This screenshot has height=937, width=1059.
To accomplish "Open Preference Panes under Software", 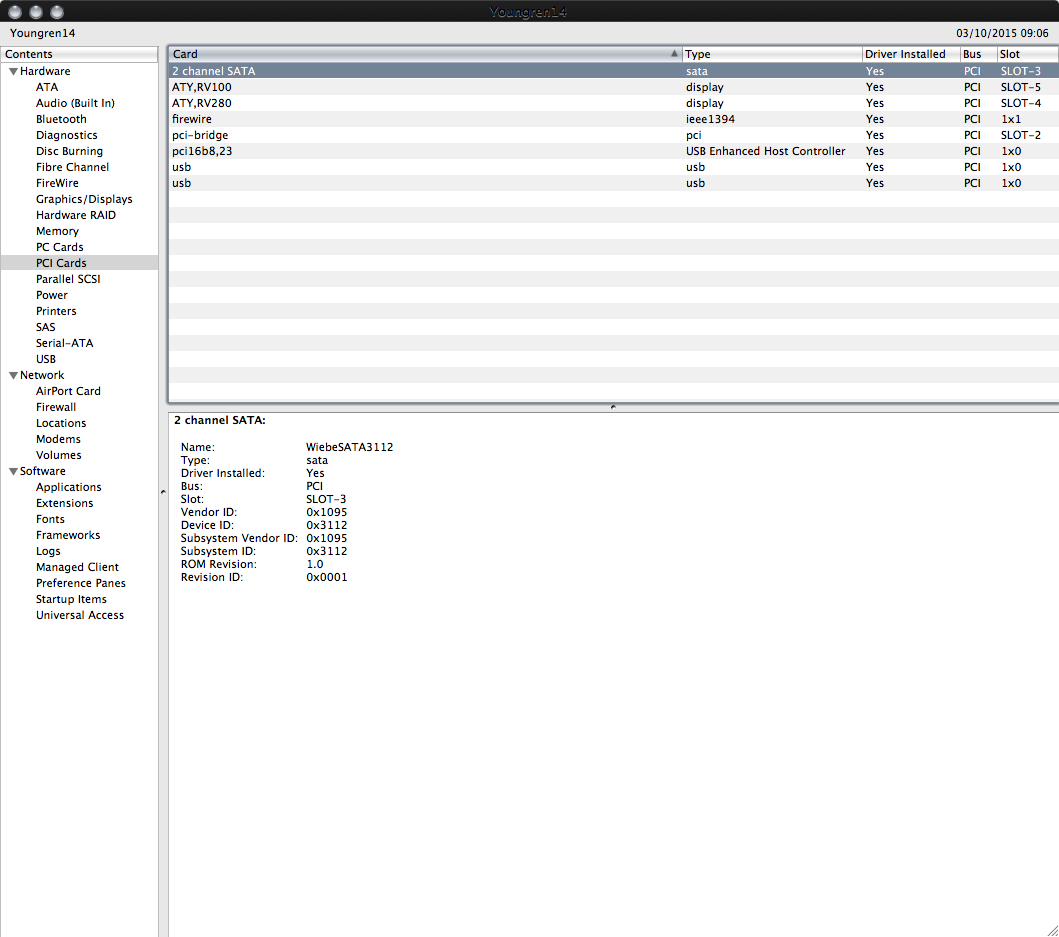I will pos(80,584).
